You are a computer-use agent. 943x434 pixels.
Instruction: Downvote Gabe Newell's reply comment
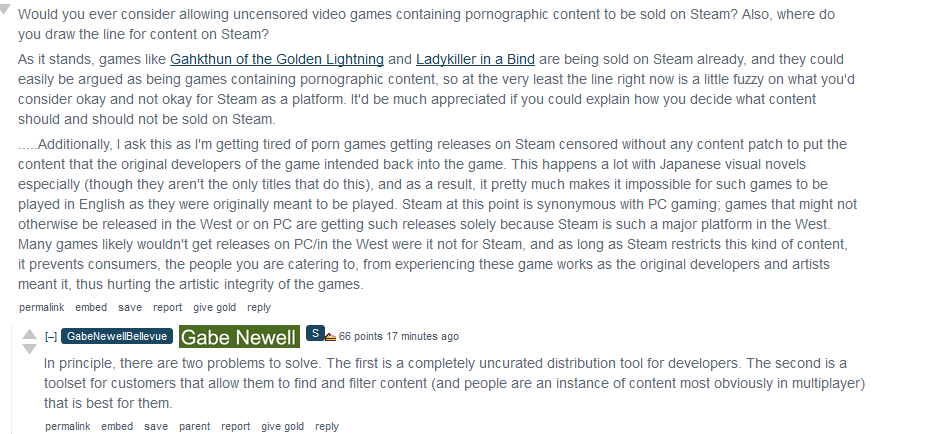tap(29, 349)
